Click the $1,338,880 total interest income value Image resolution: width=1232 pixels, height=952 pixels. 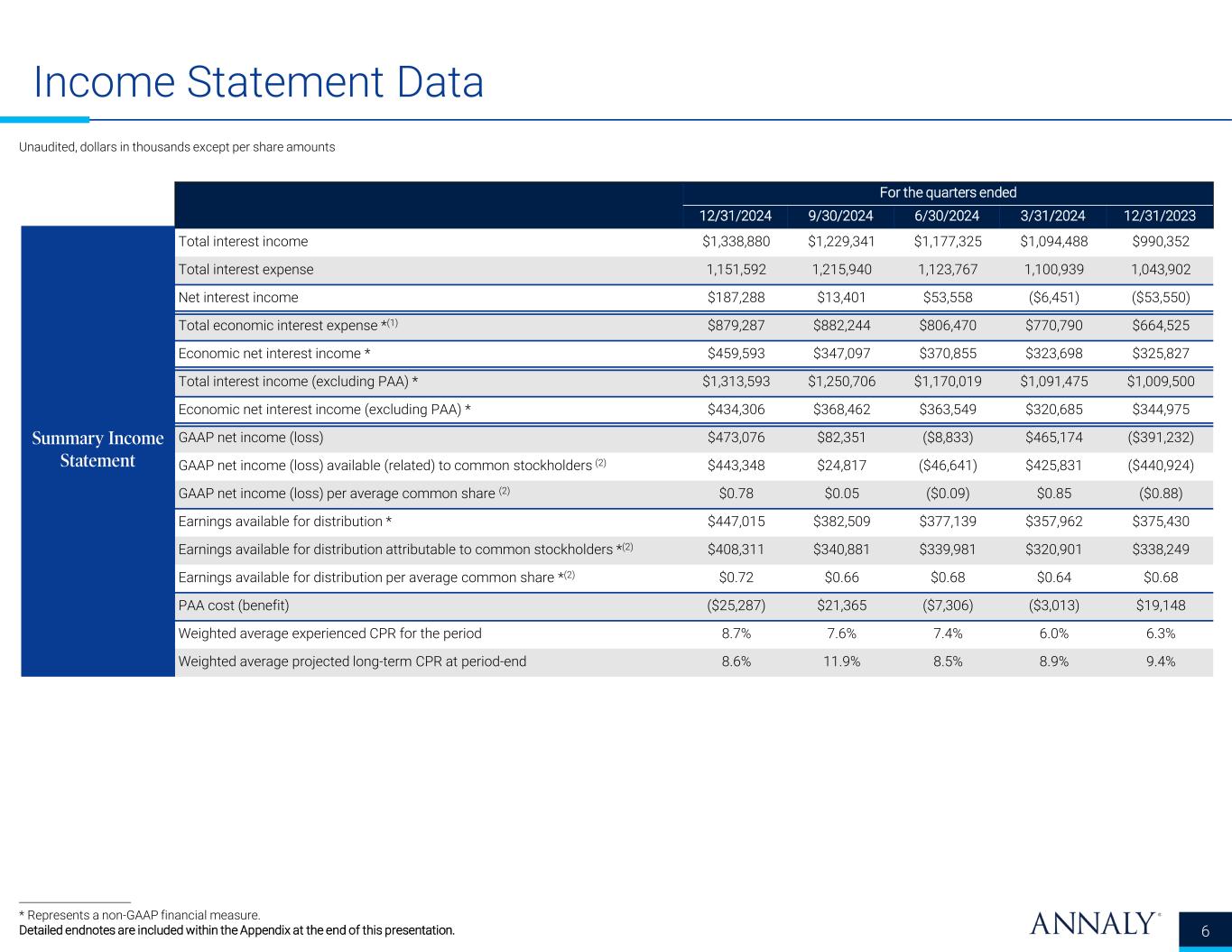coord(736,242)
